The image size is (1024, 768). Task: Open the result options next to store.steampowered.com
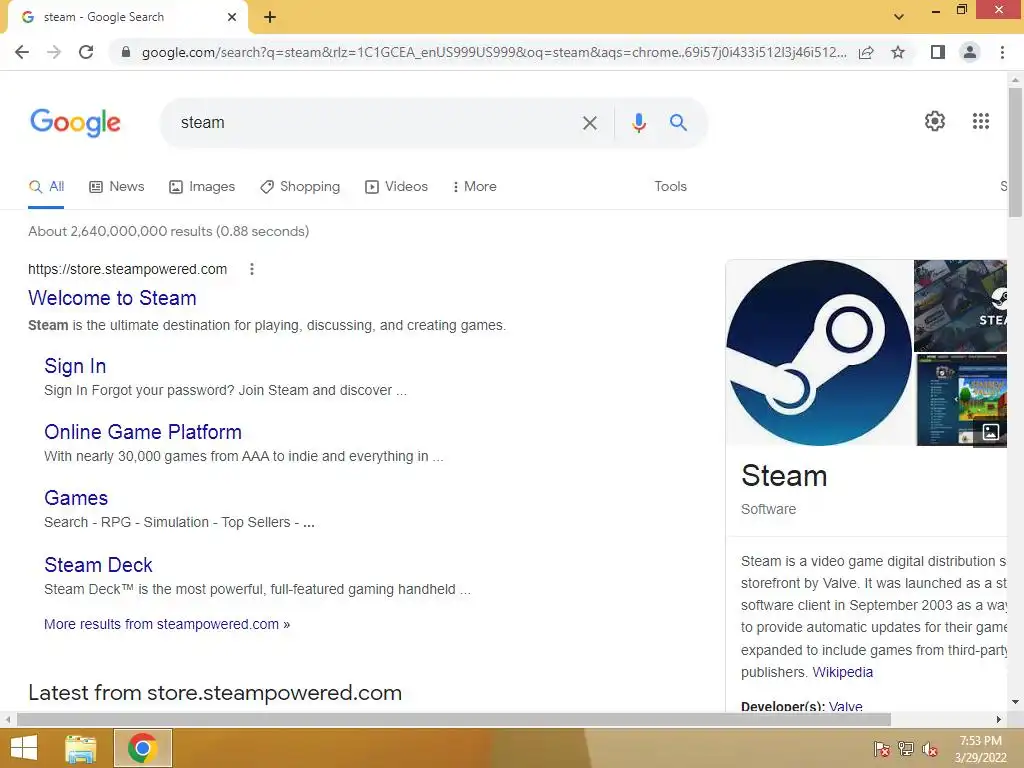[252, 269]
